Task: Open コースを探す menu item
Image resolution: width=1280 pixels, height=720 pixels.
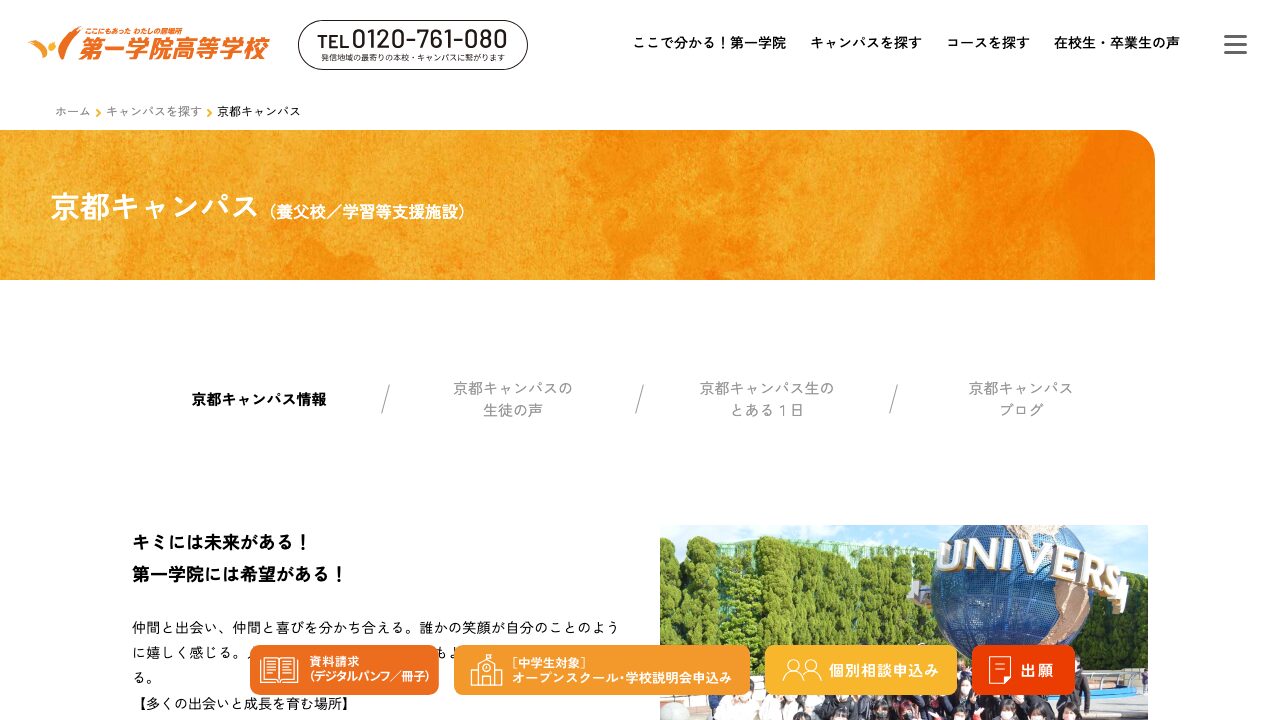Action: point(988,43)
